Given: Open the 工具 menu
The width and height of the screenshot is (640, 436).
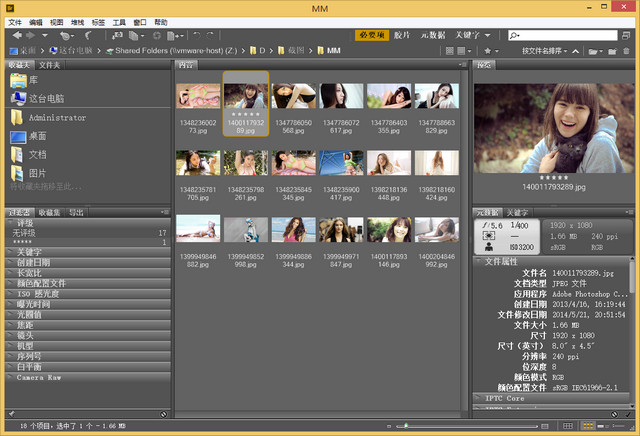Looking at the screenshot, I should coord(119,21).
